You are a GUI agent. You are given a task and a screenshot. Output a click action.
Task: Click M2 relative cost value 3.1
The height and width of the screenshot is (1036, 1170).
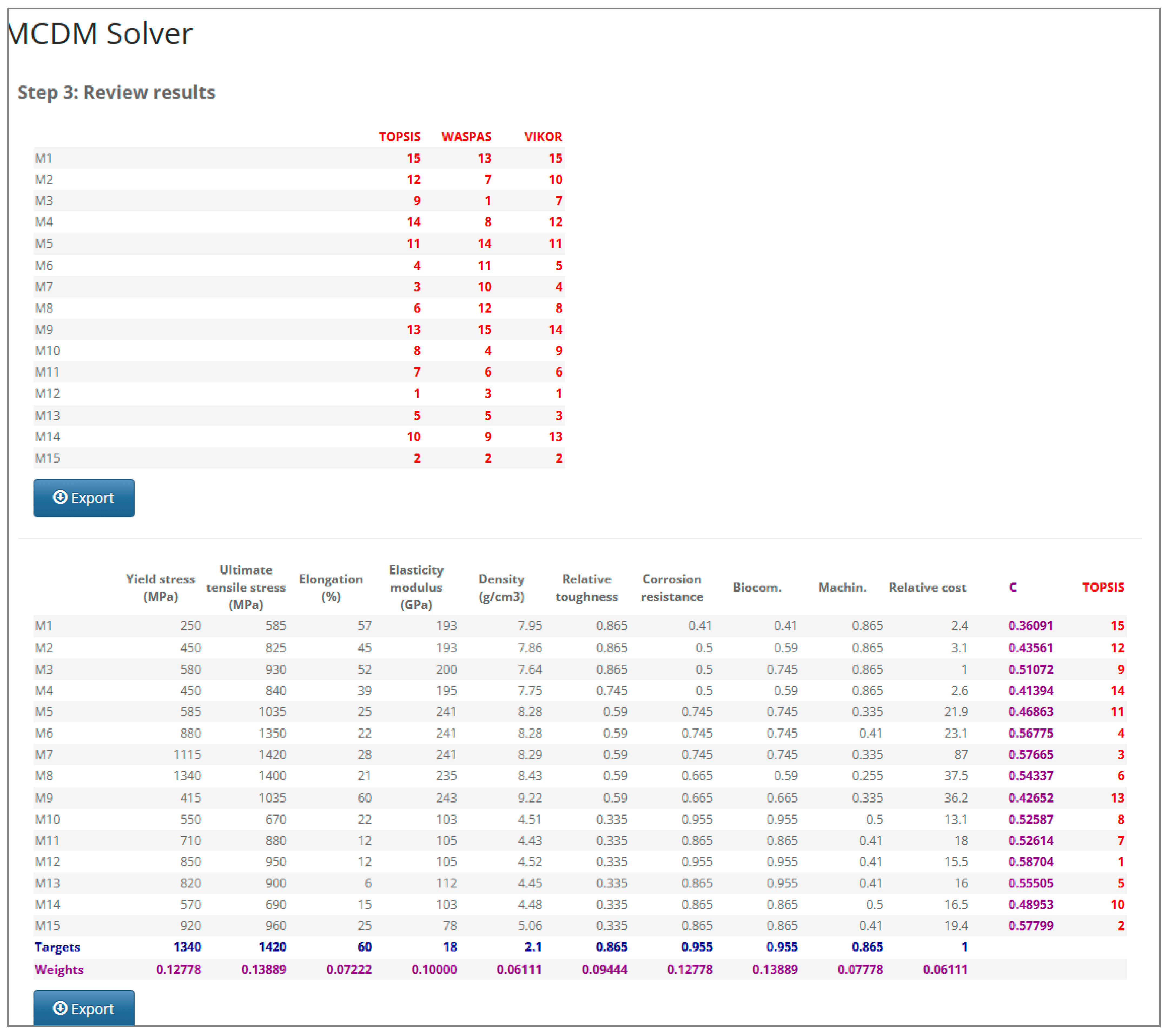(959, 648)
